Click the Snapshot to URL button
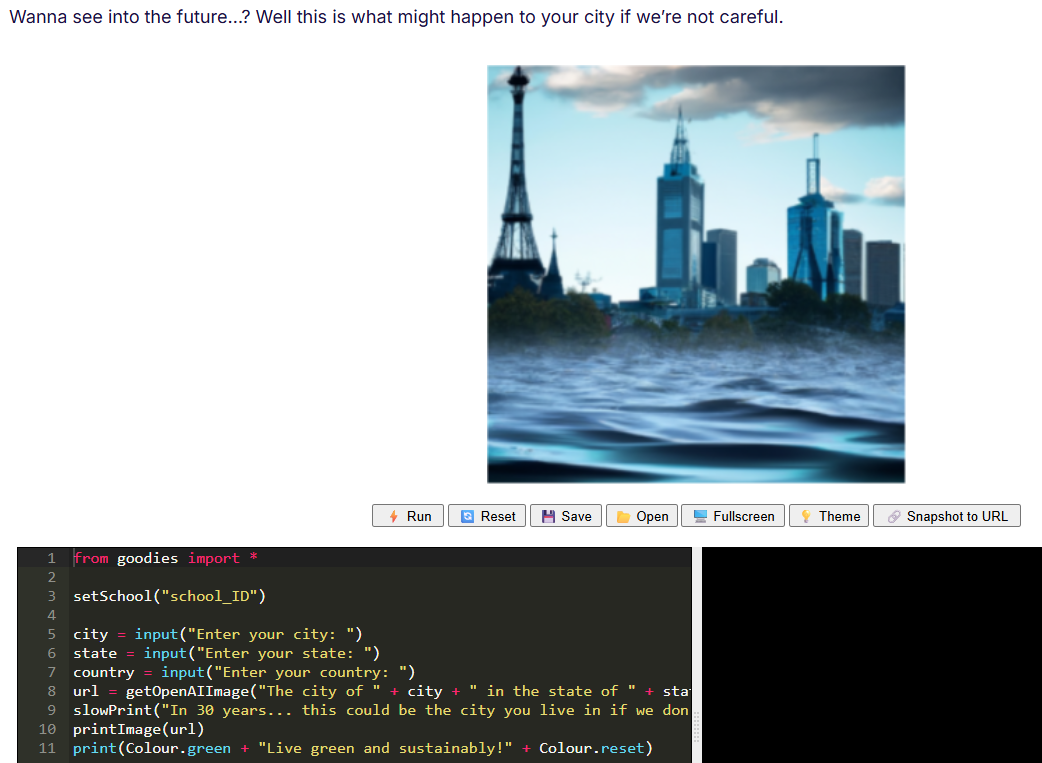 click(946, 516)
